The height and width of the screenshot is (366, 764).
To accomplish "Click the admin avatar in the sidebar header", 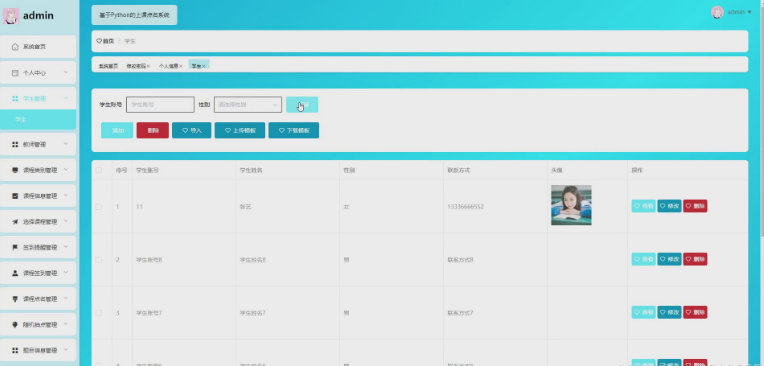I will click(11, 16).
